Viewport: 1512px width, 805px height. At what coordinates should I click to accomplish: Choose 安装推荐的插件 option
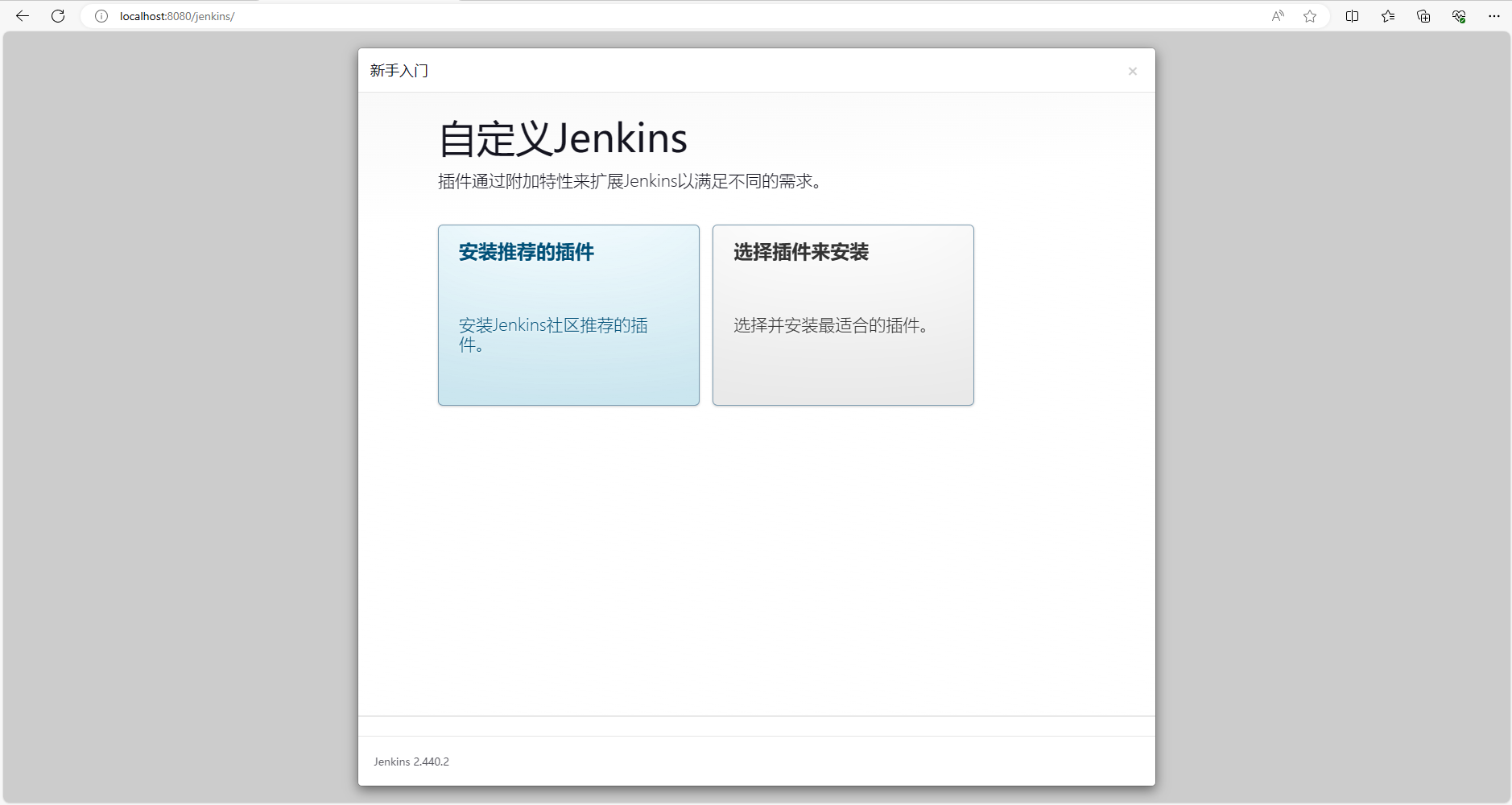click(568, 315)
